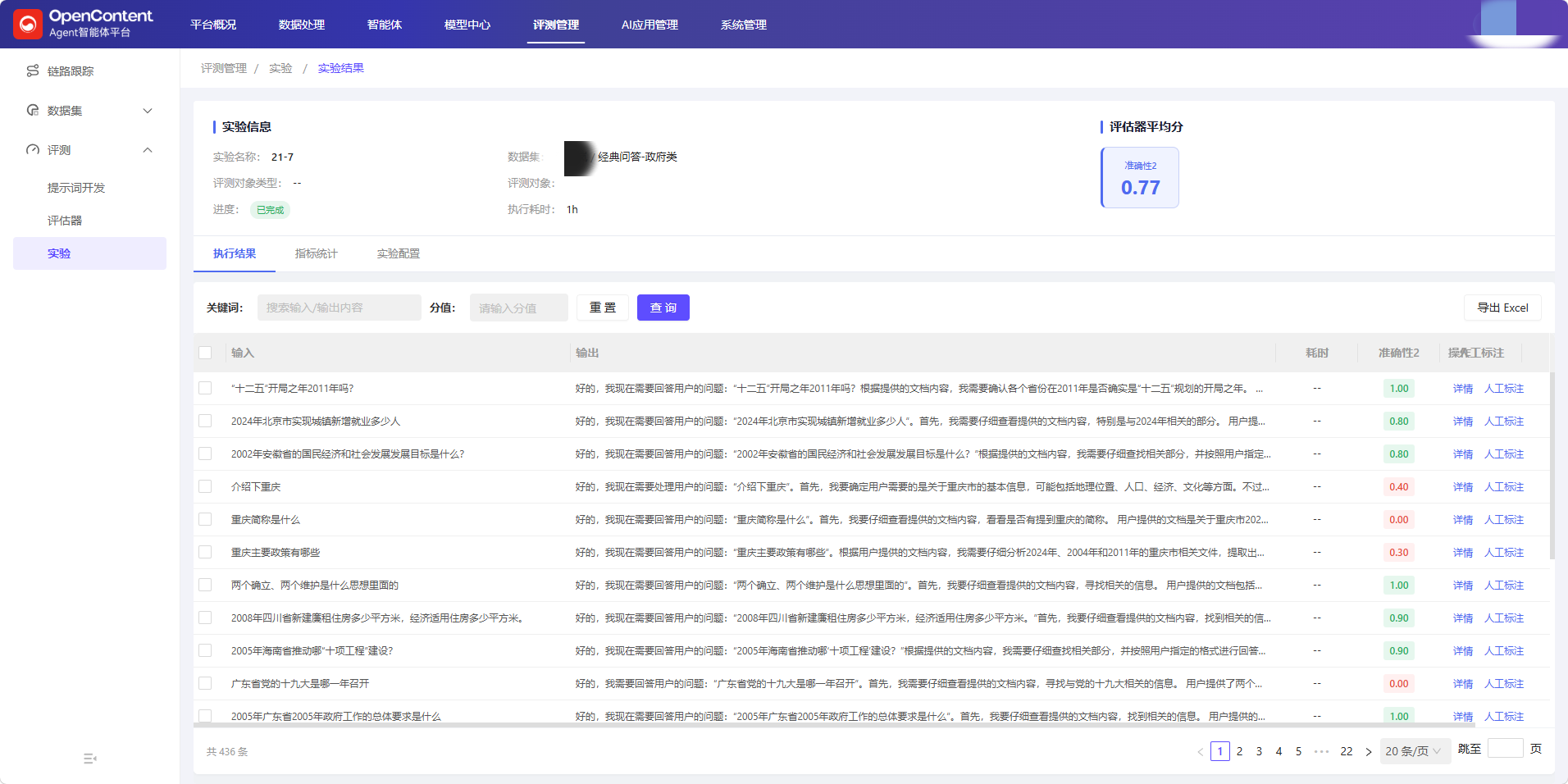The height and width of the screenshot is (784, 1568).
Task: Click the pagination ellipsis jump
Action: coord(1321,751)
